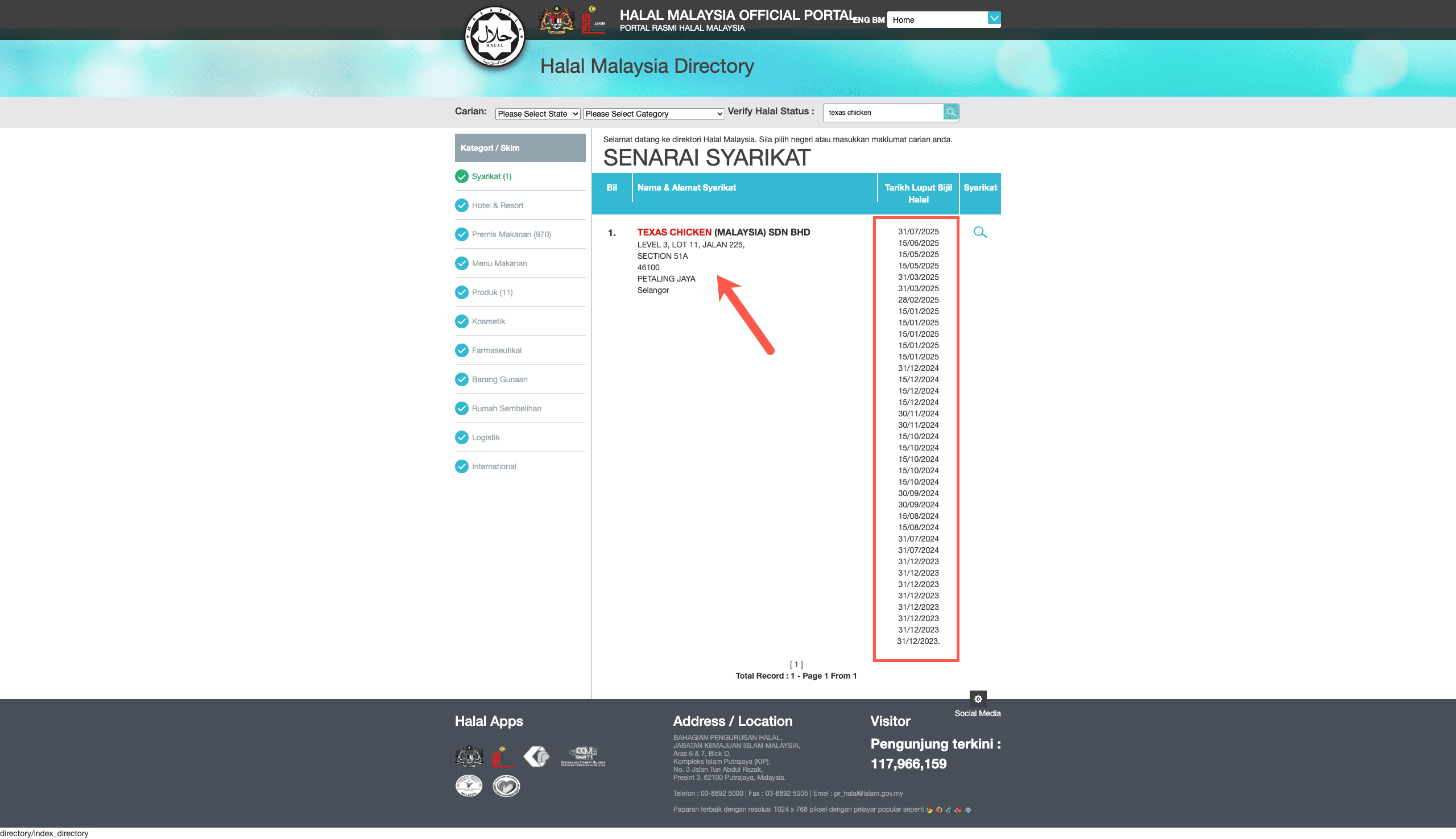Image resolution: width=1456 pixels, height=839 pixels.
Task: Click the 28/02/2025 expiry date
Action: click(918, 300)
